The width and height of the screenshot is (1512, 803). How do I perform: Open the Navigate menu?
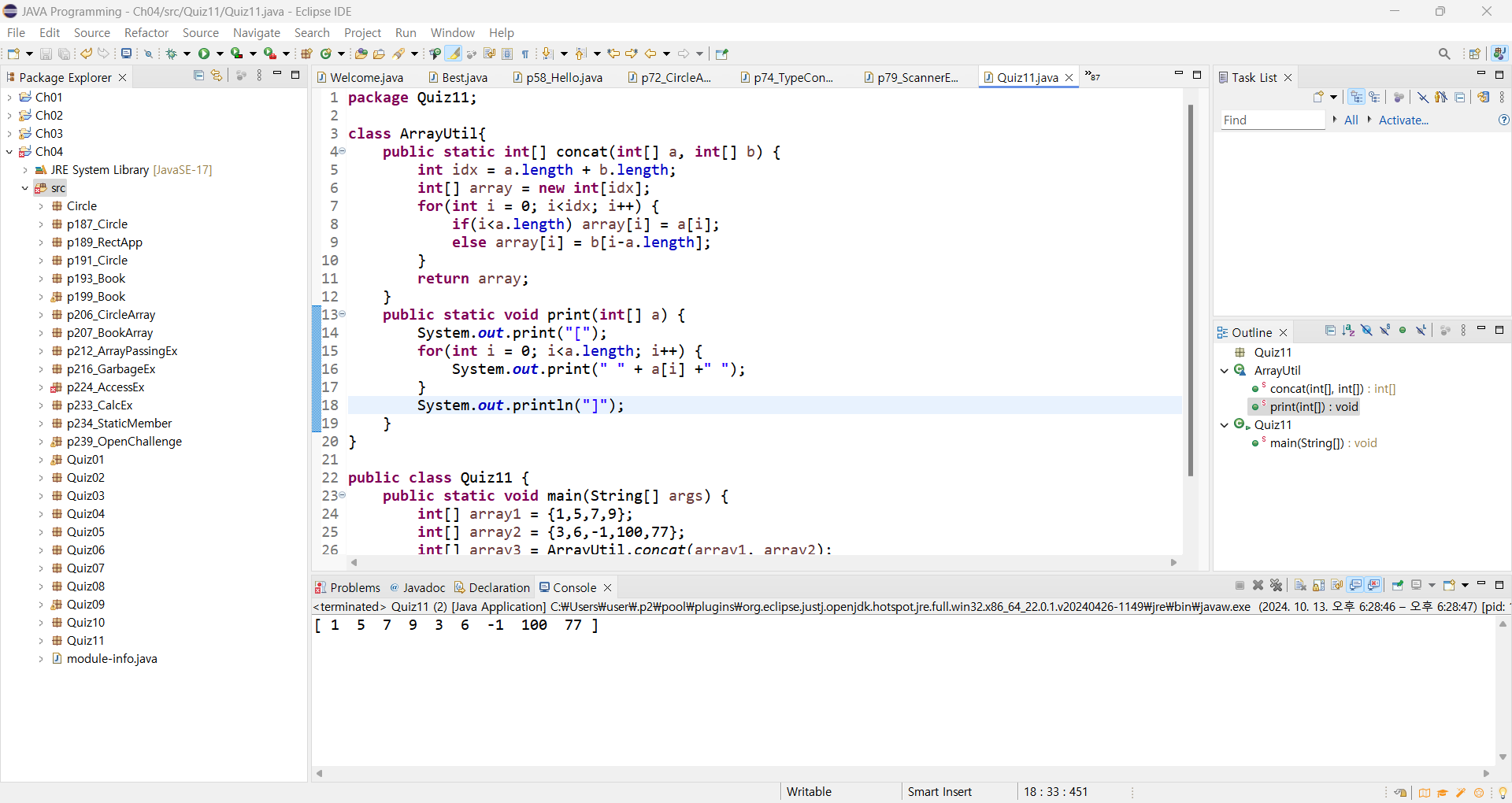coord(257,32)
